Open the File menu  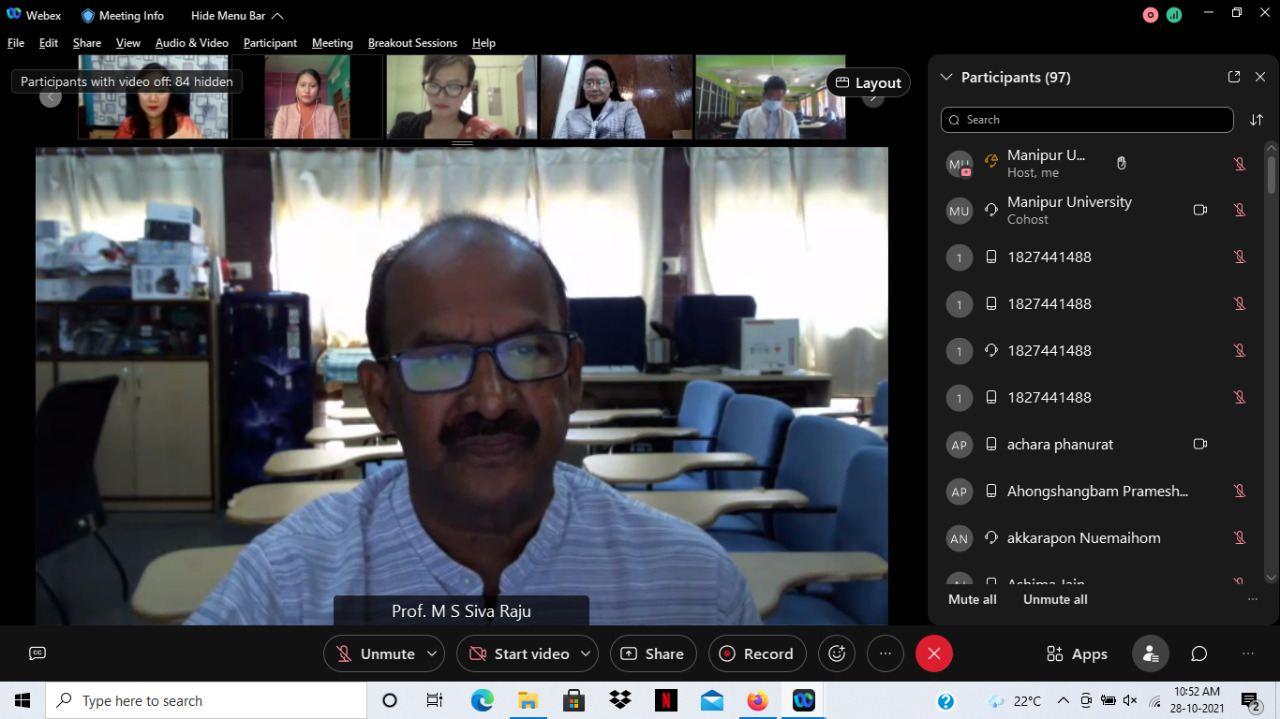[16, 43]
